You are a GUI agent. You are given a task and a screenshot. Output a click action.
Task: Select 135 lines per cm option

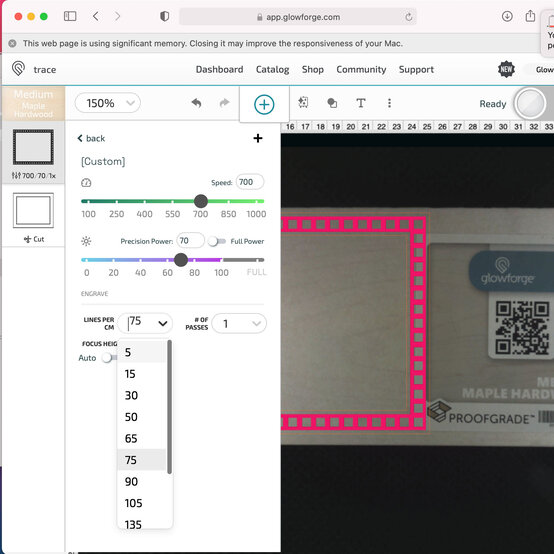[x=141, y=523]
